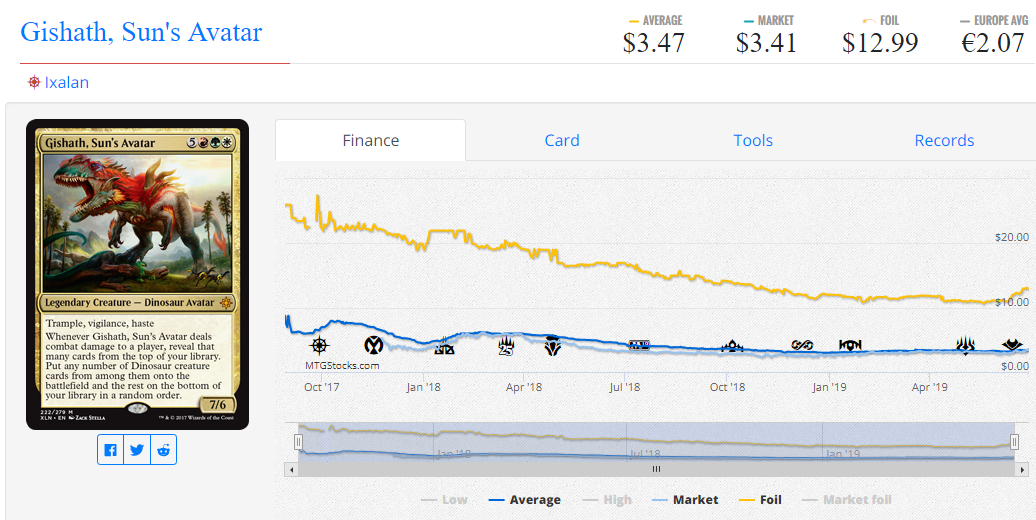The width and height of the screenshot is (1036, 520).
Task: Click the Core Set marker near Jul '18
Action: [x=639, y=344]
